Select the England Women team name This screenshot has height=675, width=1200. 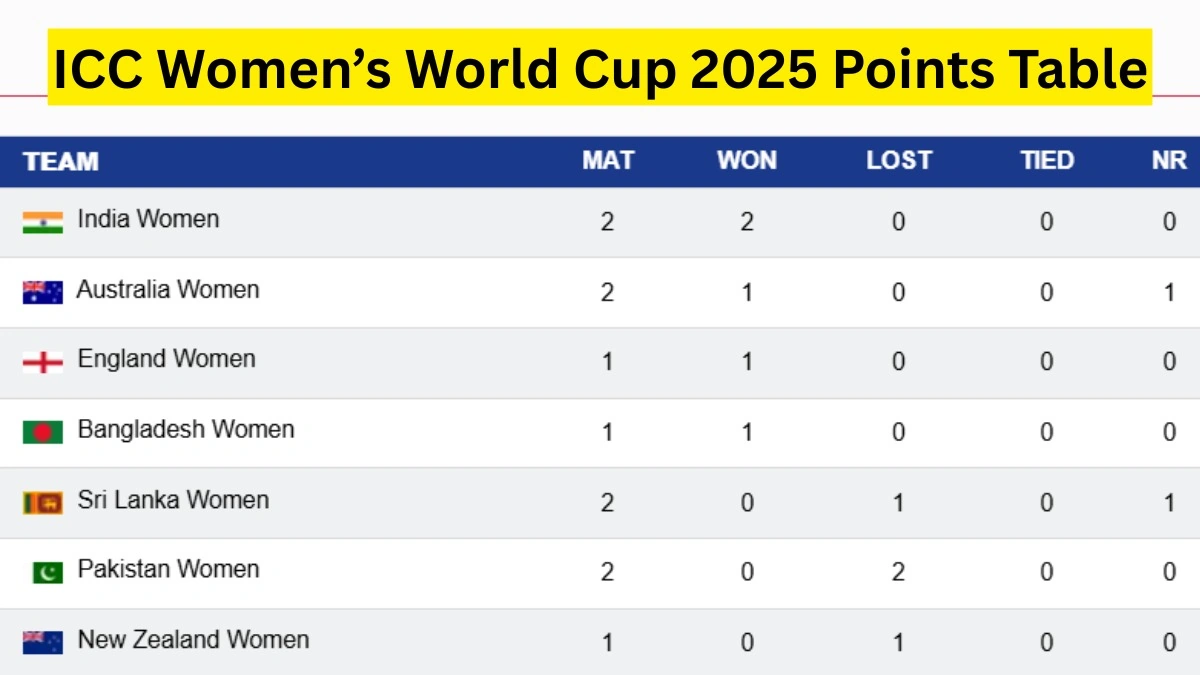166,359
